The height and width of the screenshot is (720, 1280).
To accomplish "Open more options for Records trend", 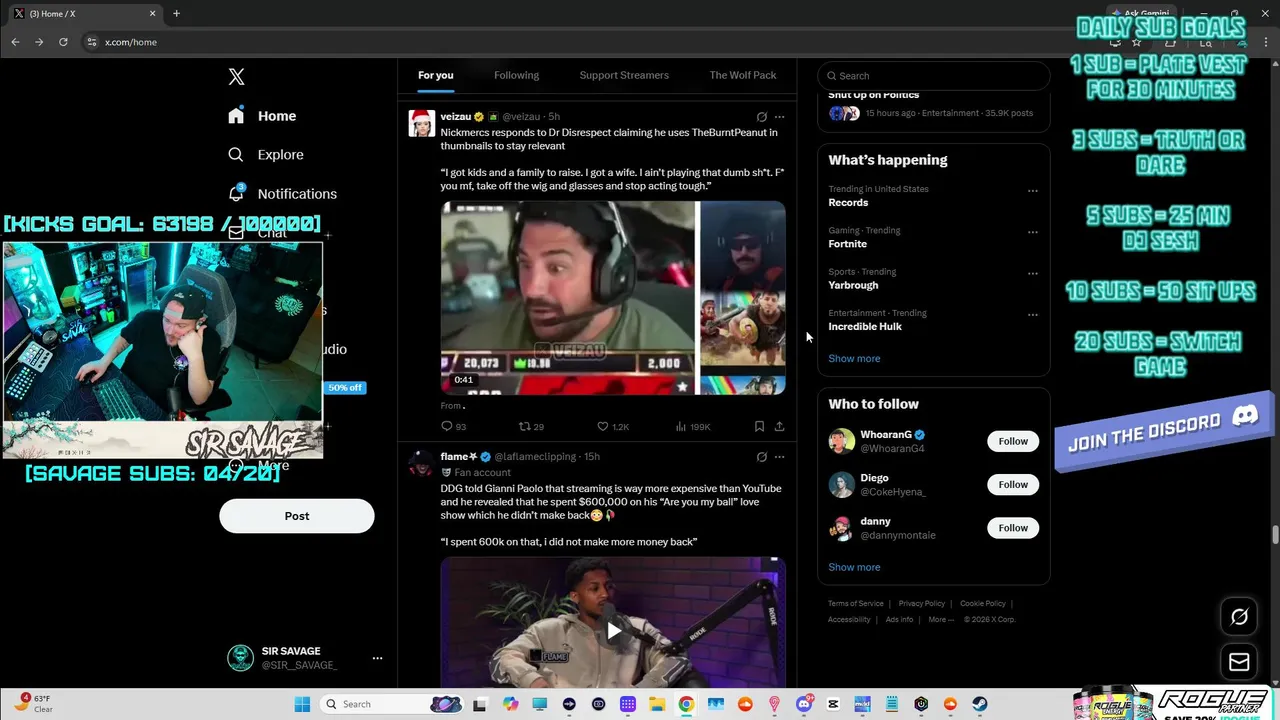I will [x=1033, y=191].
